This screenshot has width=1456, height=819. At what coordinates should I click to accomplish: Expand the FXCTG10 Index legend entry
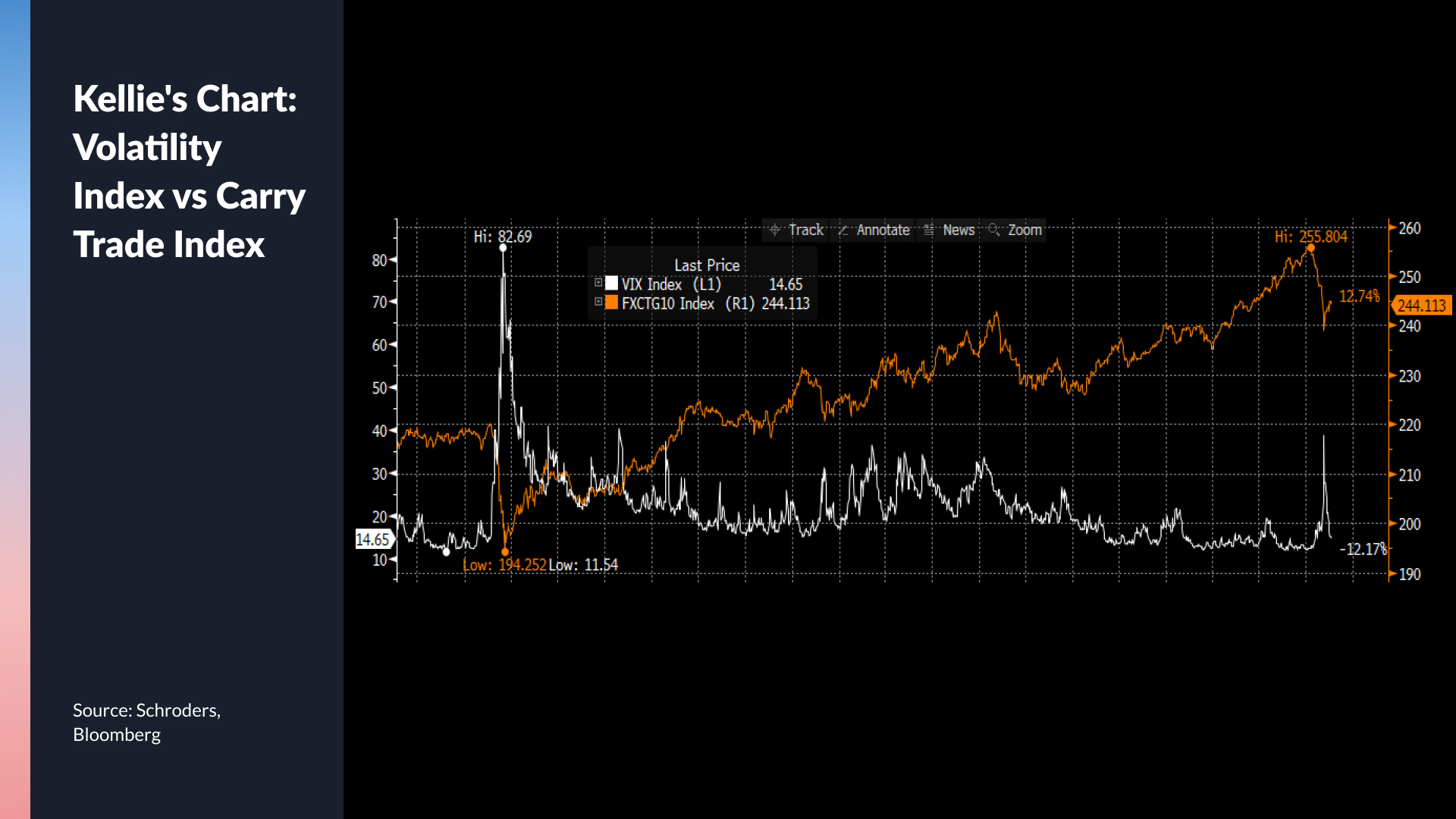point(598,302)
